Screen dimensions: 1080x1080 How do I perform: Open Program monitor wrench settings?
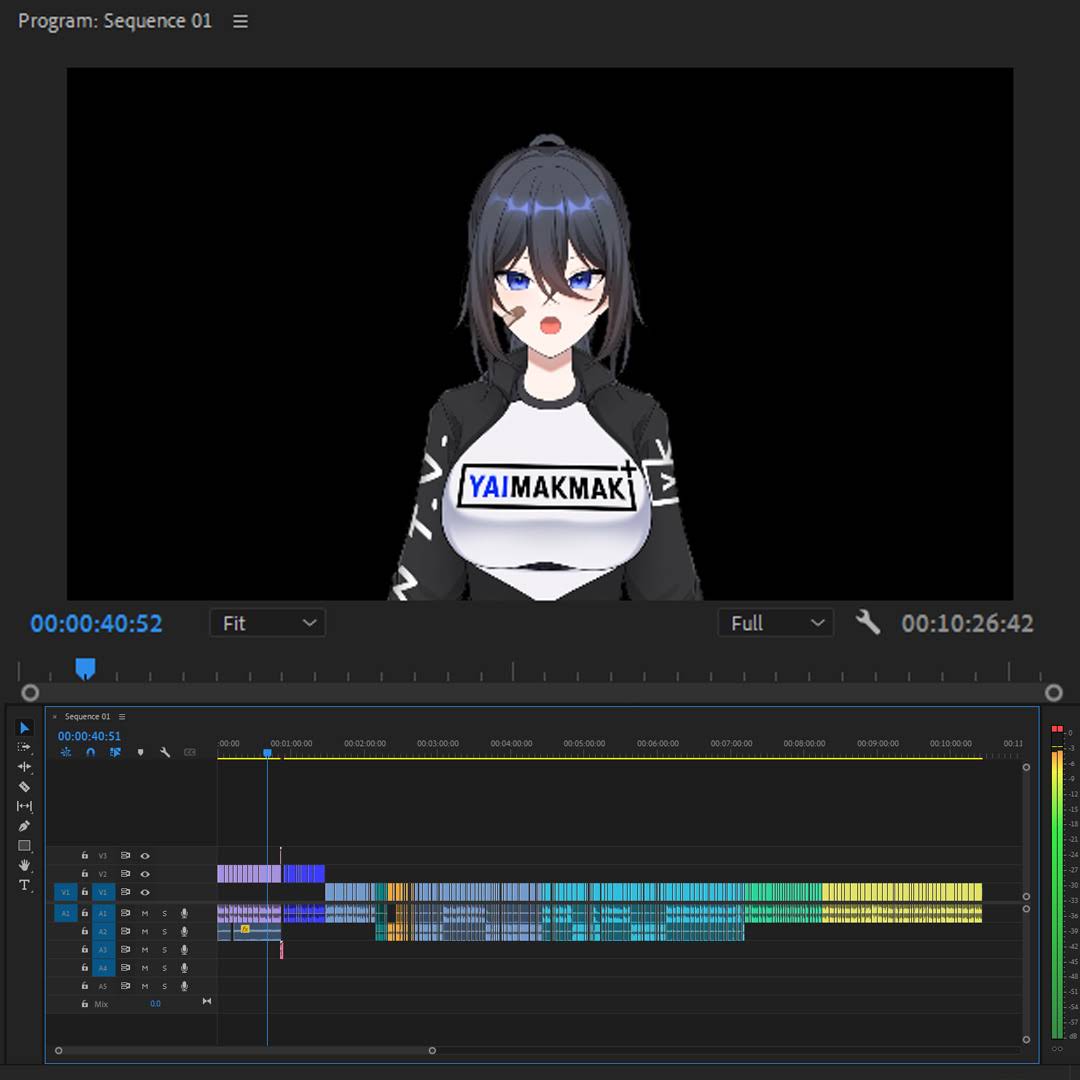(867, 623)
